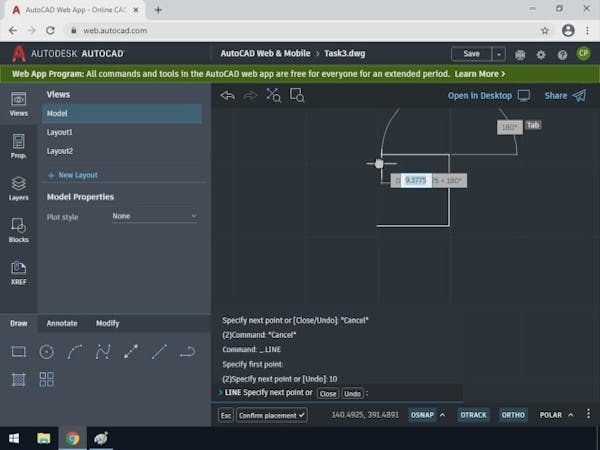Image resolution: width=600 pixels, height=450 pixels.
Task: Open the Prop. properties panel
Action: click(x=18, y=146)
